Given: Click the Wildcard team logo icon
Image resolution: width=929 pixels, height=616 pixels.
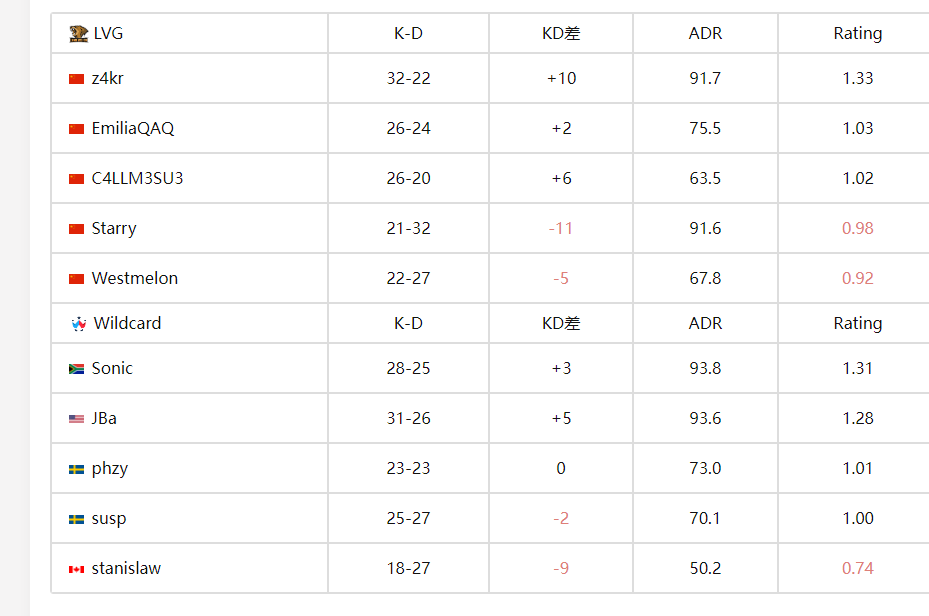Looking at the screenshot, I should [x=78, y=324].
